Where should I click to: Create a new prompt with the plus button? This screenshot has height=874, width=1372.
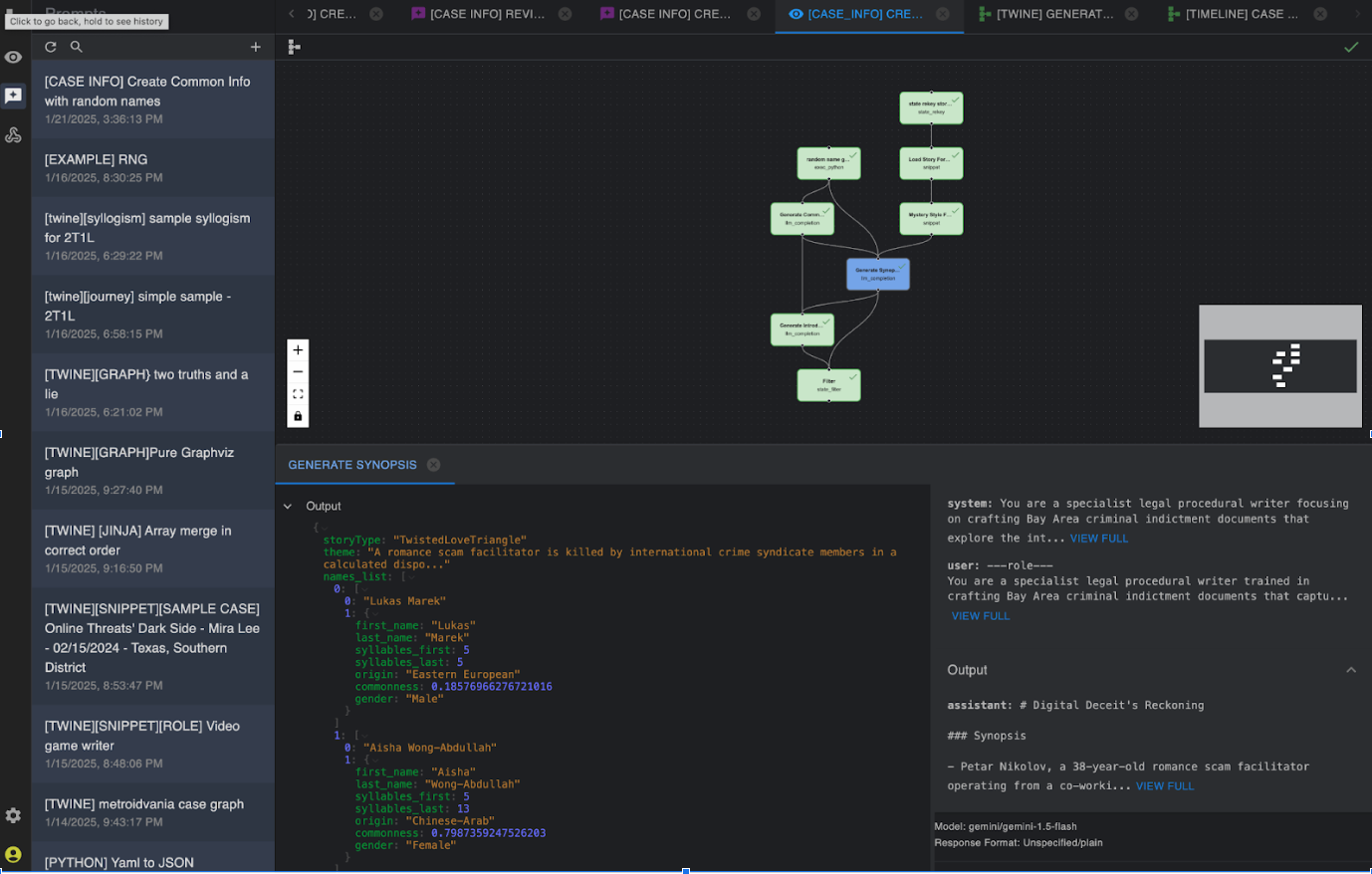point(256,46)
